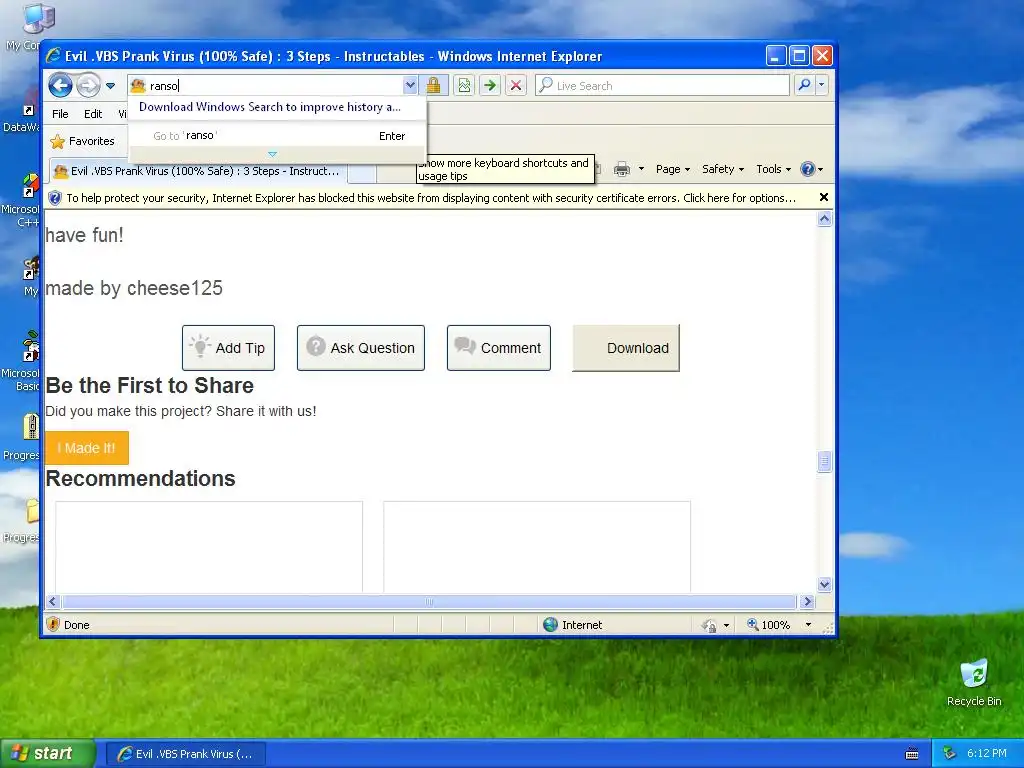Click the Print icon in command bar
The width and height of the screenshot is (1024, 768).
coord(622,169)
